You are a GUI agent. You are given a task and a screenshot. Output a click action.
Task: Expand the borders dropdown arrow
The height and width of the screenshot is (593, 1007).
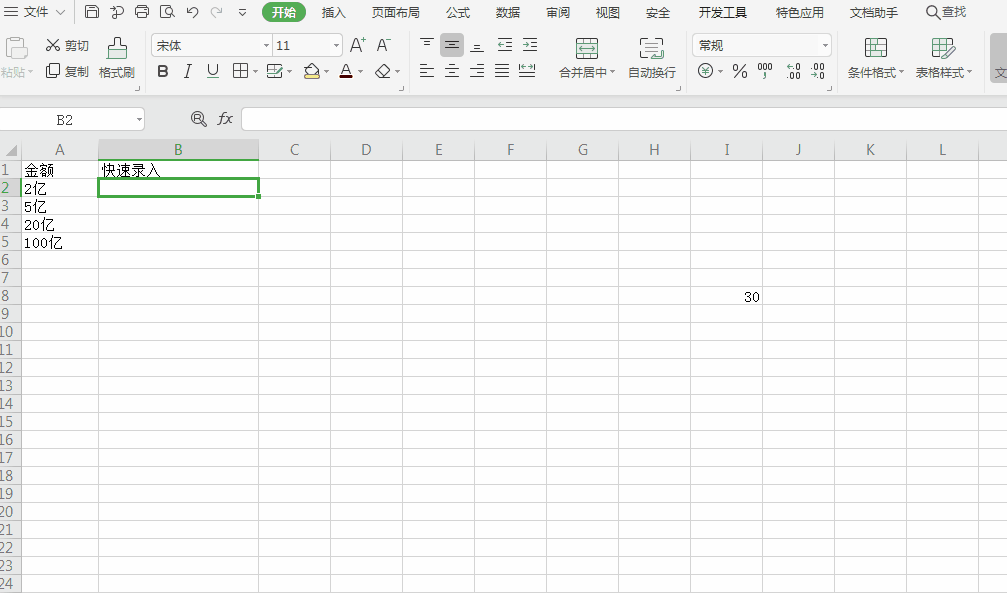[255, 71]
